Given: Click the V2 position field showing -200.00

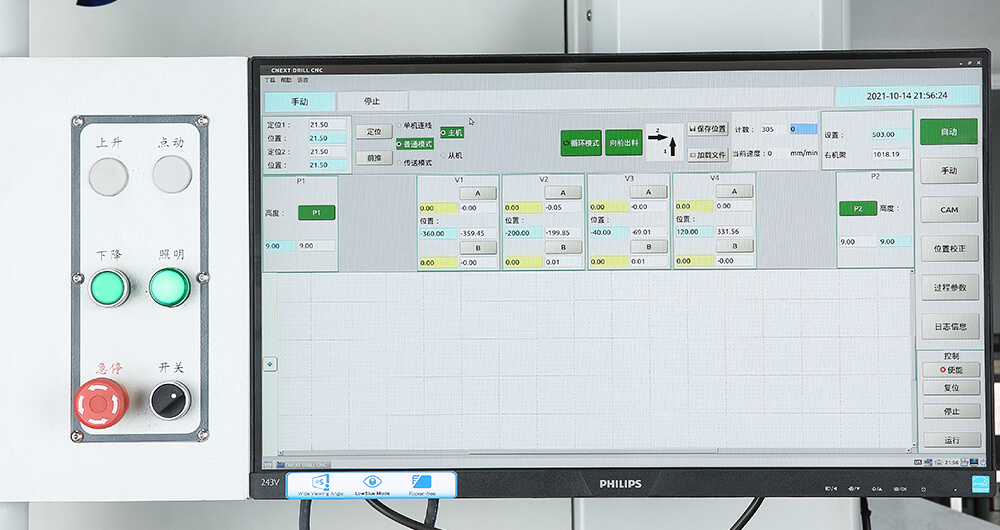Looking at the screenshot, I should coord(523,233).
